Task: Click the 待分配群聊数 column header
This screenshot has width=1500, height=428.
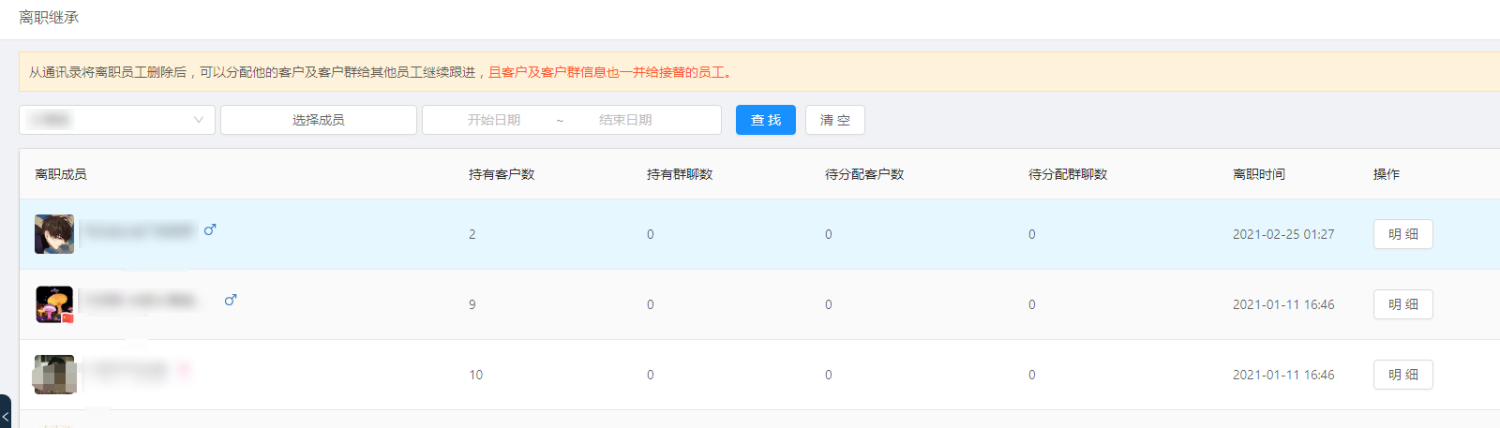Action: (x=1068, y=174)
